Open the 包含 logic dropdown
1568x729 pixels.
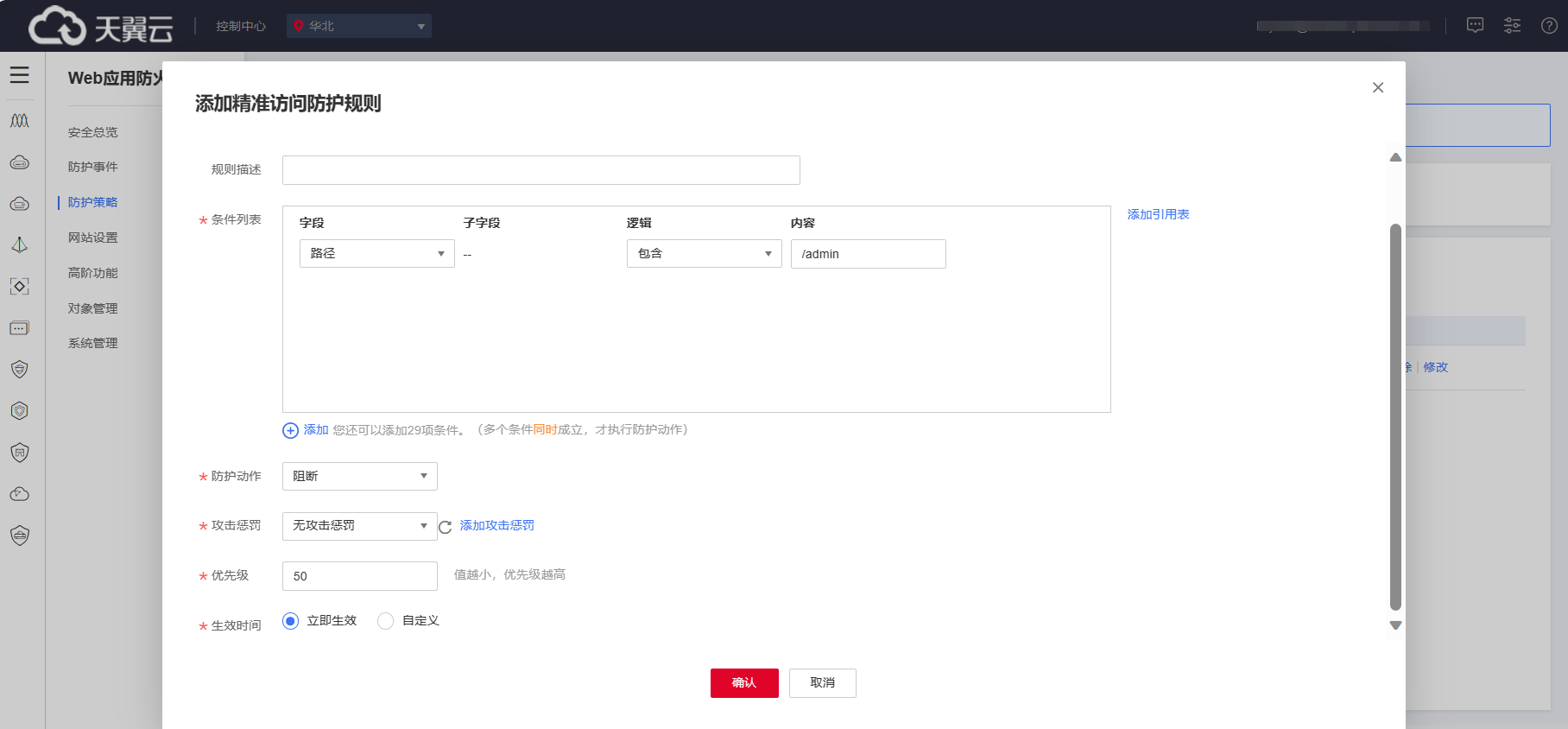(704, 254)
